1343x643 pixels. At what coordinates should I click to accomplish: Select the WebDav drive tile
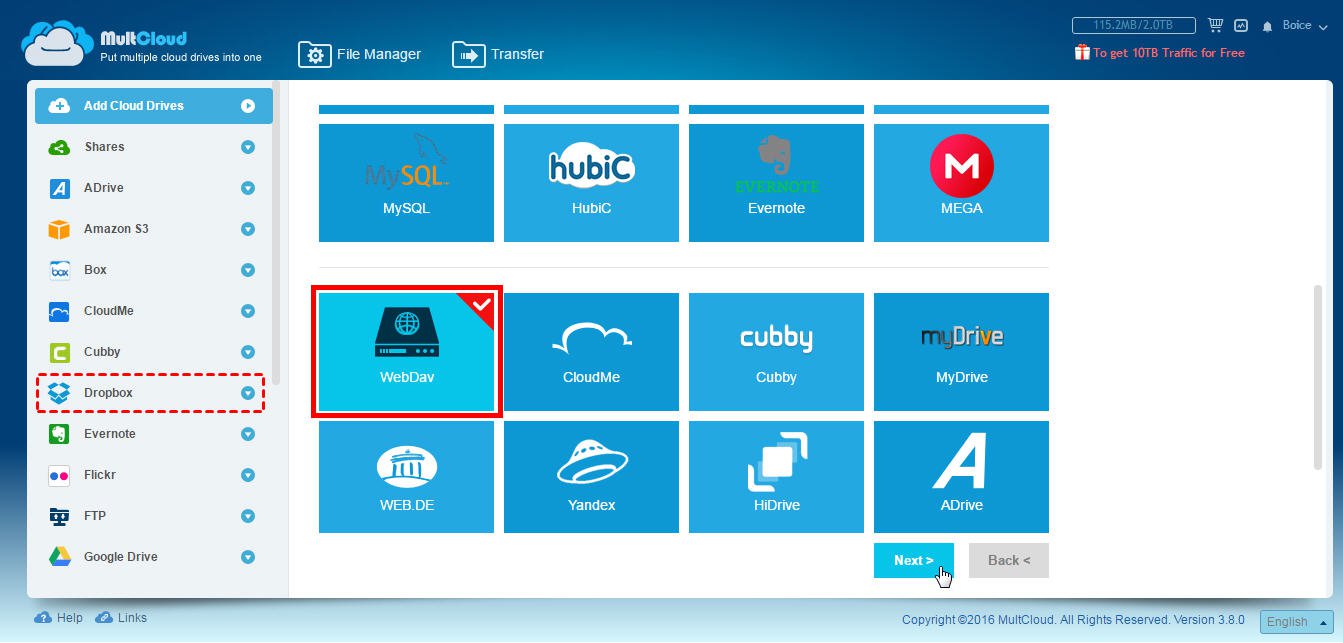click(406, 351)
